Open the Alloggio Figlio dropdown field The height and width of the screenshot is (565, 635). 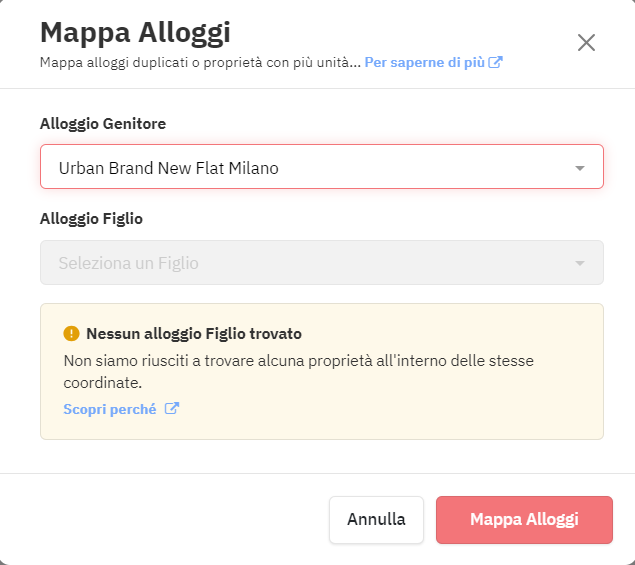click(x=322, y=262)
